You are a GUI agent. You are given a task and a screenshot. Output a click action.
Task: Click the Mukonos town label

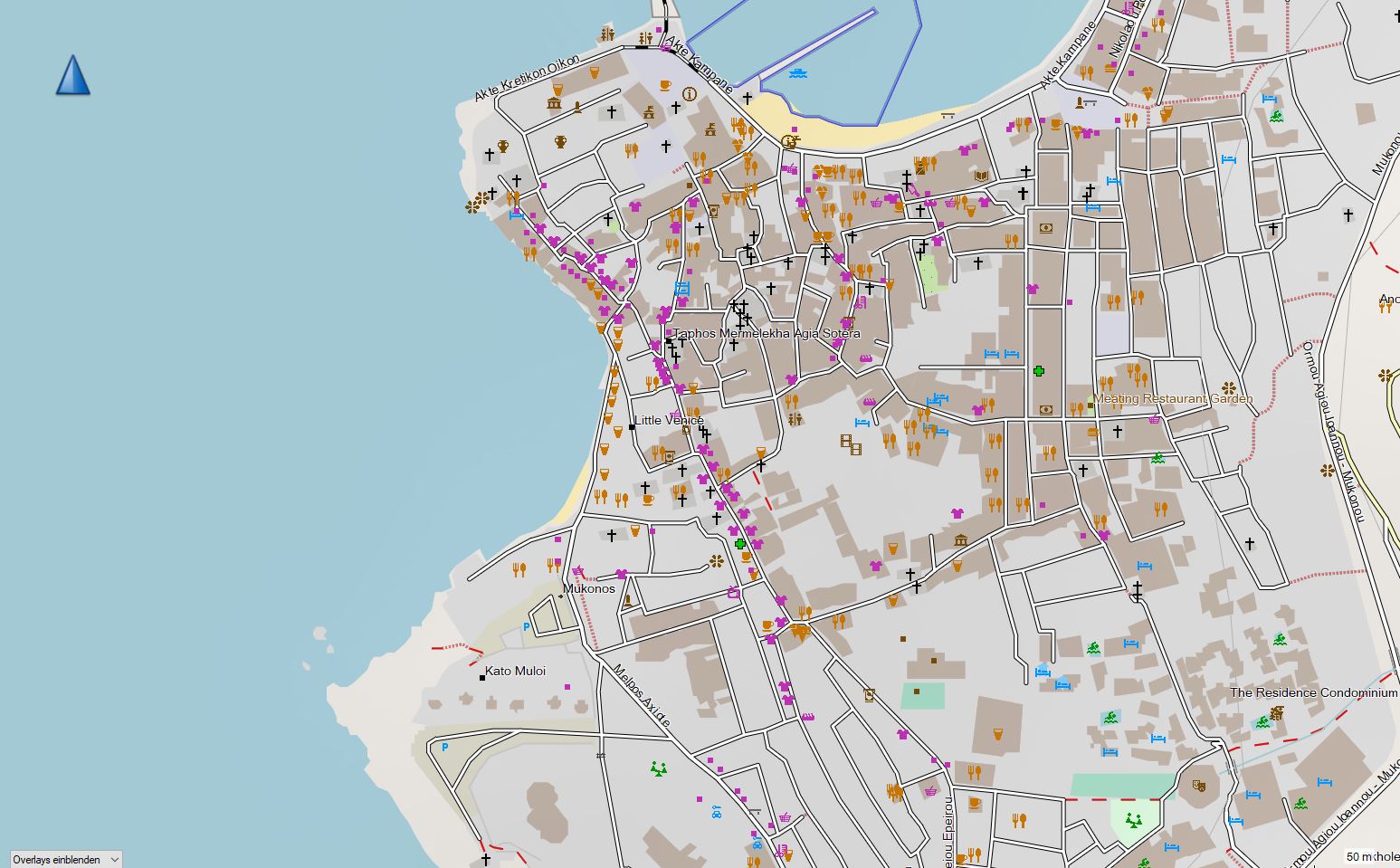(588, 588)
